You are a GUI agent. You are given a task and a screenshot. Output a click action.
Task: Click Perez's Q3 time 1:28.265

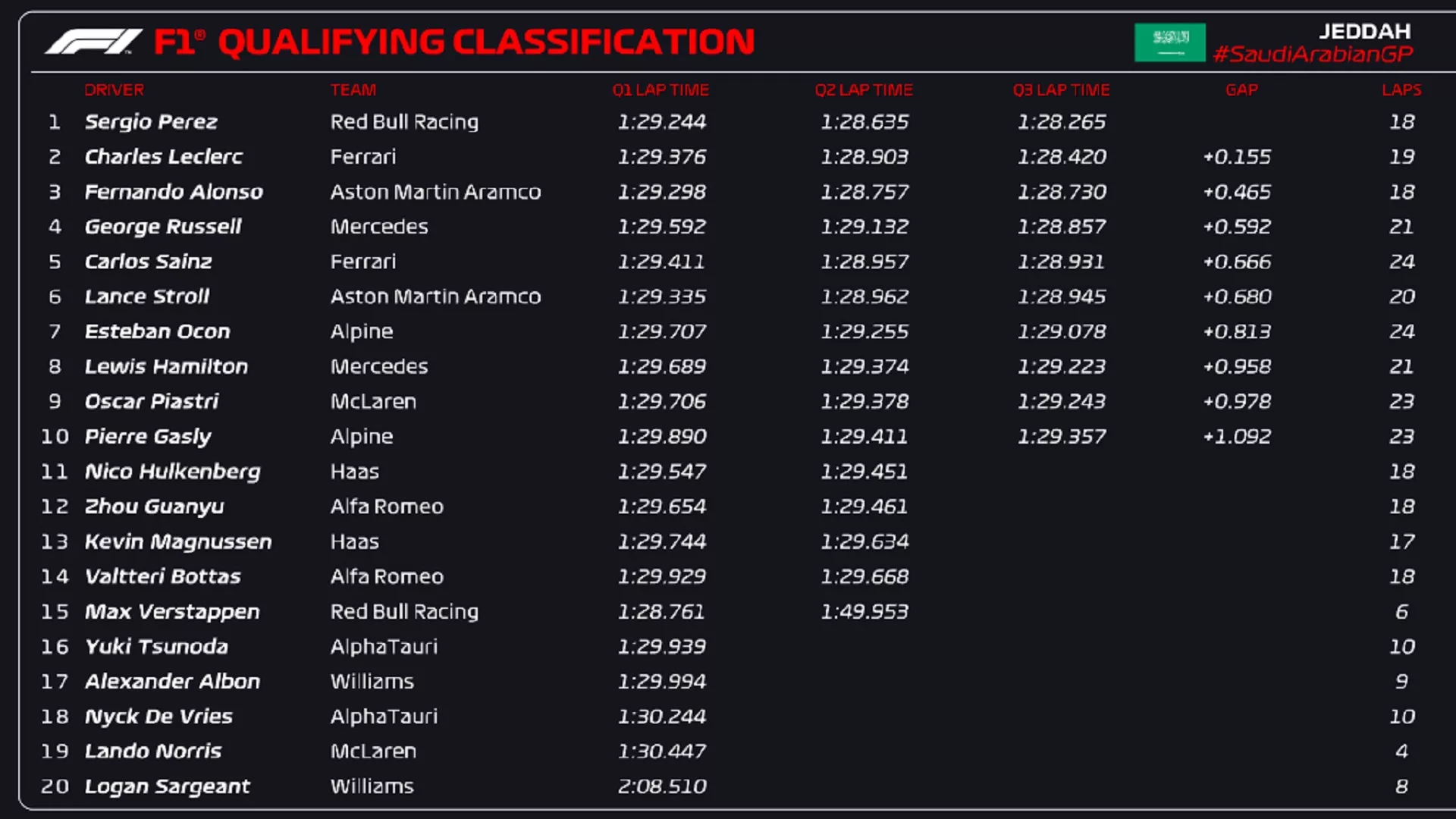tap(1061, 121)
